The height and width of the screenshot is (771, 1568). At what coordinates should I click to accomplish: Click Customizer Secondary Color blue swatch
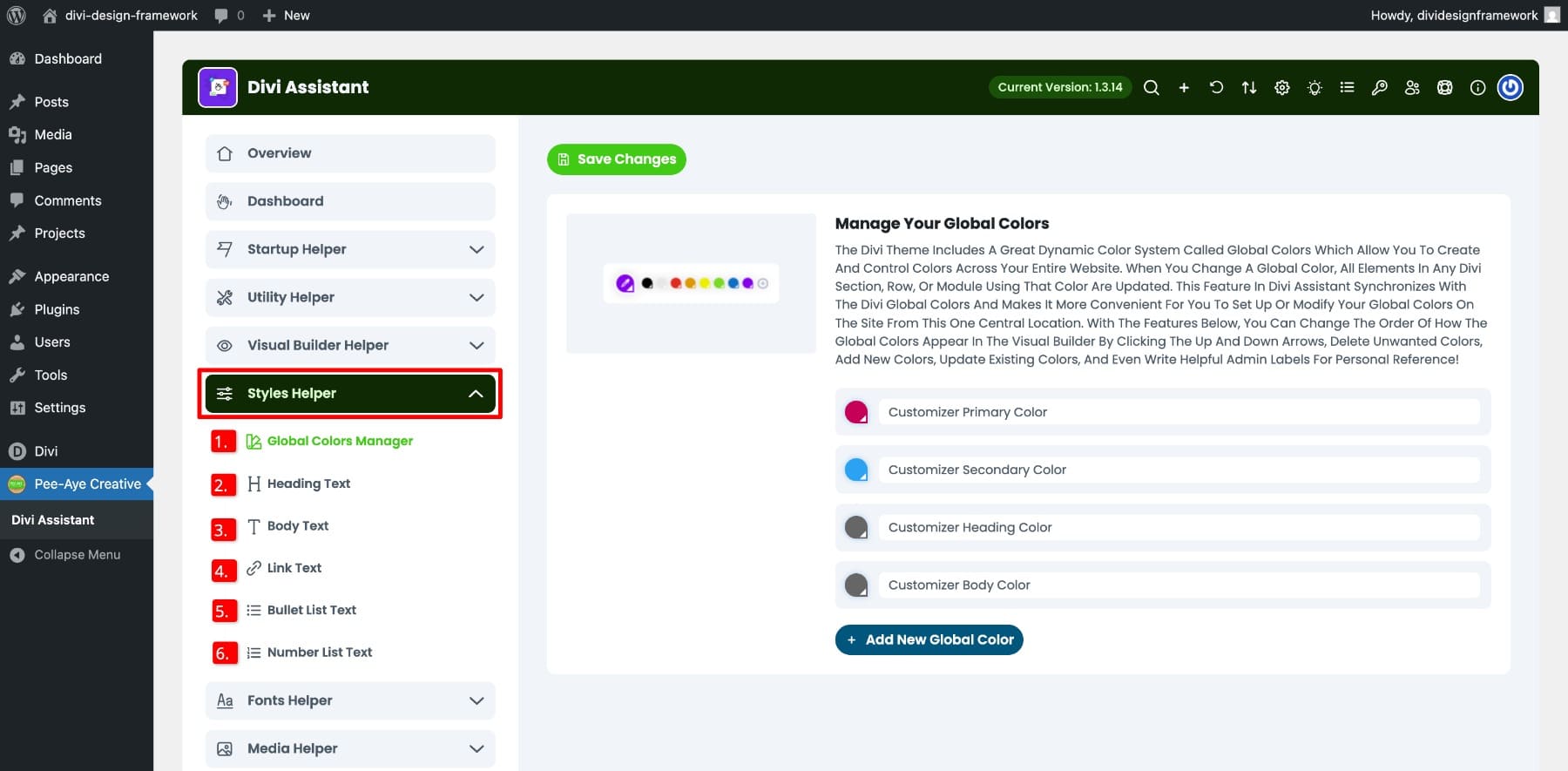click(856, 470)
